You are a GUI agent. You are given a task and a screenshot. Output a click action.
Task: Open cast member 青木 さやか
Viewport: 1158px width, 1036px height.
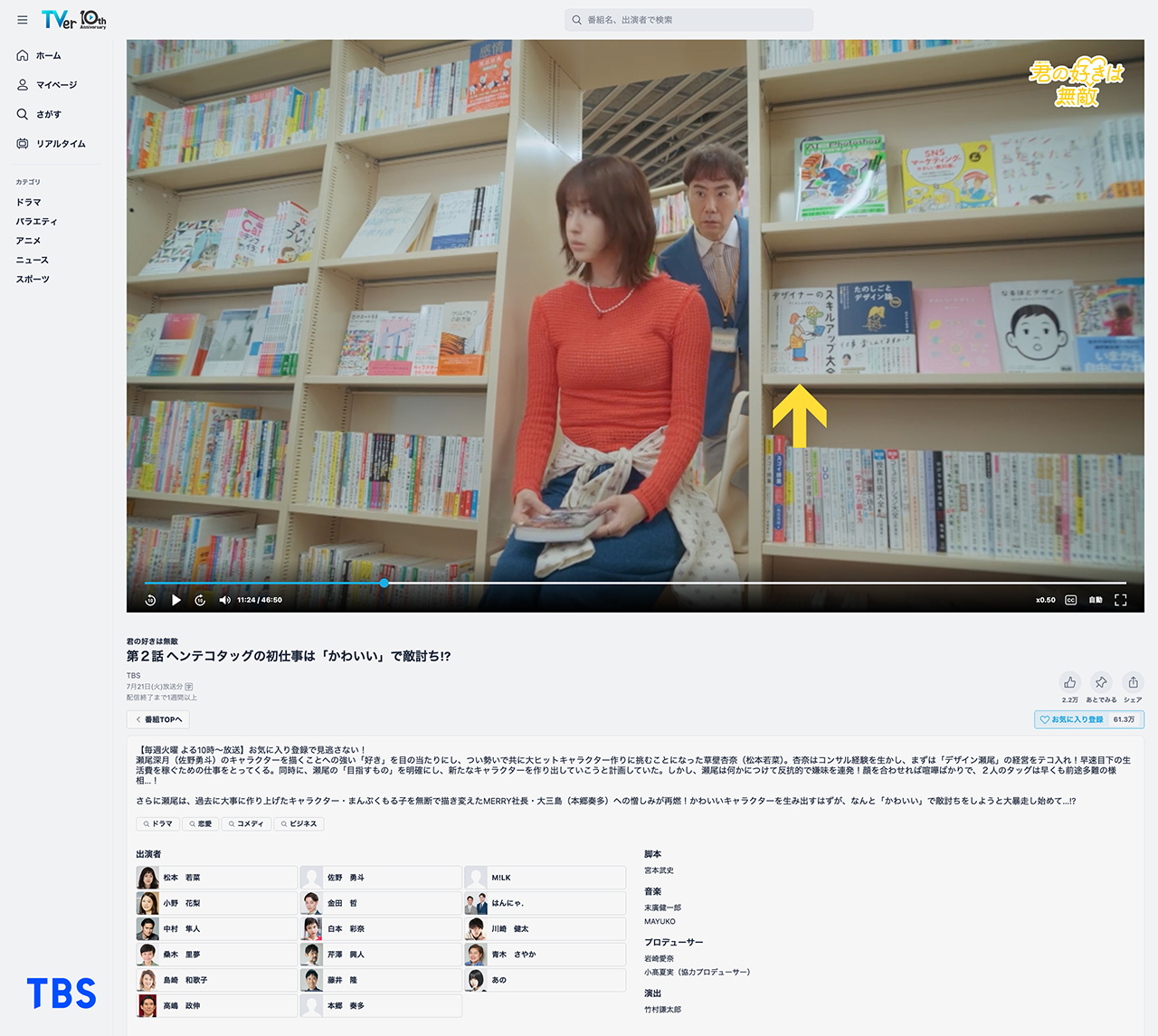(546, 955)
